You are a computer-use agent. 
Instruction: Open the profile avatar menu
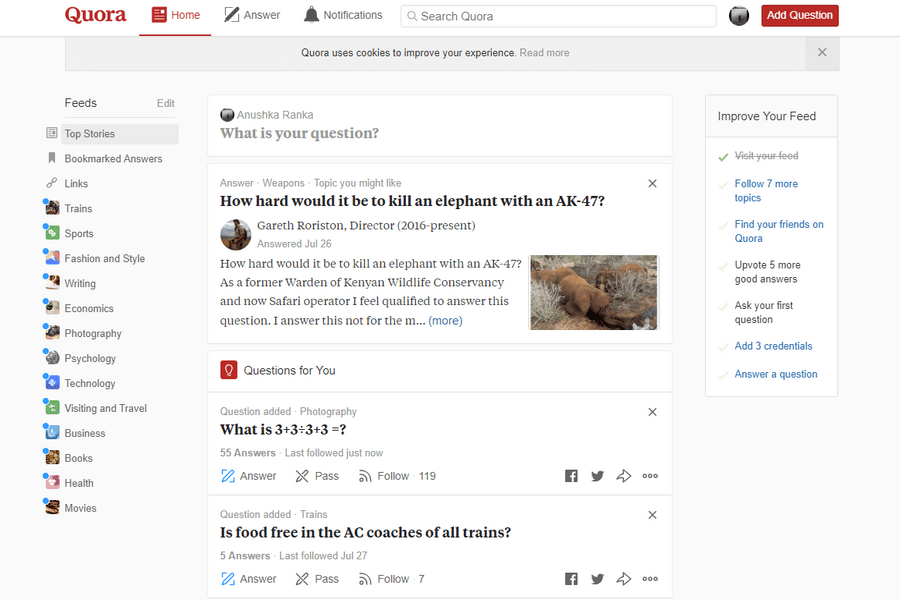coord(738,15)
